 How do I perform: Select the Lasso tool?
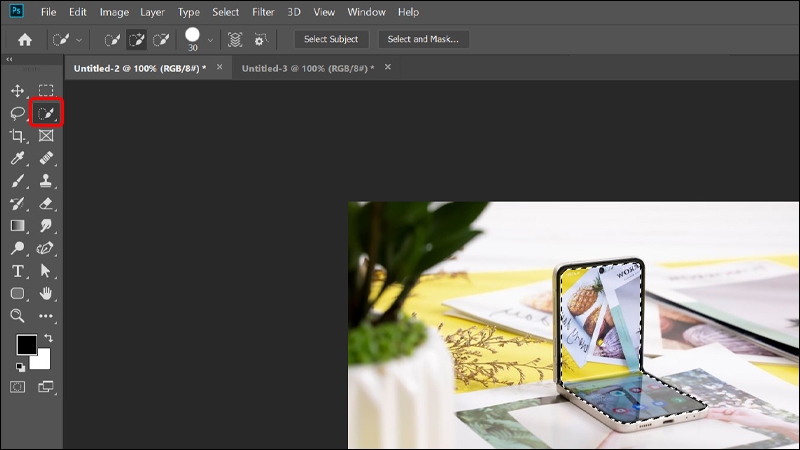17,113
